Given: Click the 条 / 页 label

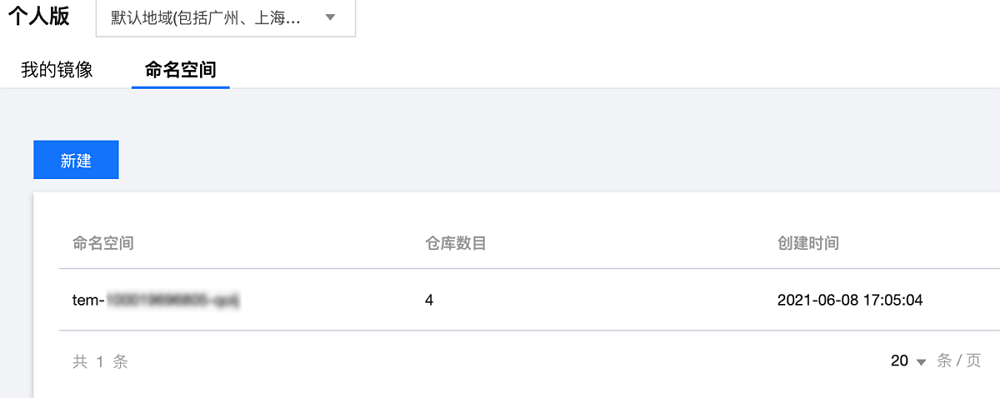Looking at the screenshot, I should pyautogui.click(x=959, y=361).
